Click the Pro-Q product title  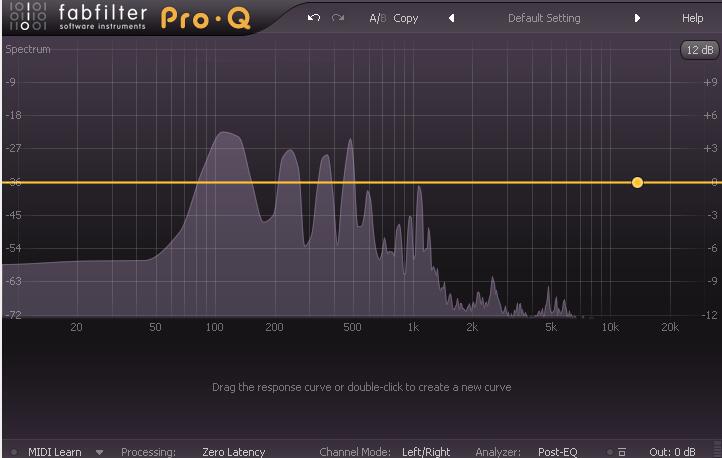pos(206,18)
